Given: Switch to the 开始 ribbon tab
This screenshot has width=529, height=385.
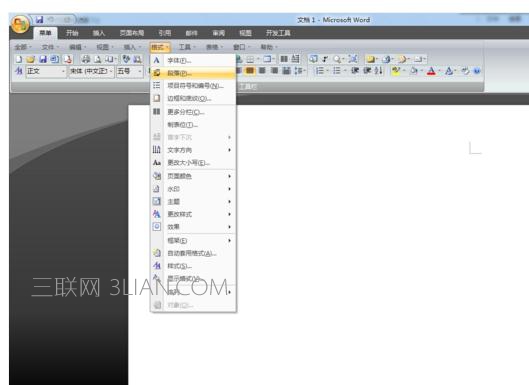Looking at the screenshot, I should tap(72, 33).
